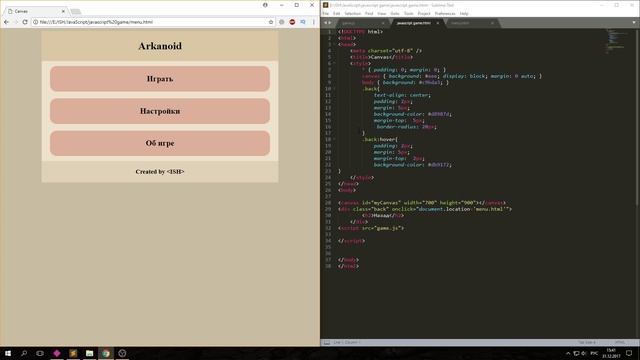Open Sublime Text Selection menu
This screenshot has width=640, height=360.
click(x=353, y=13)
